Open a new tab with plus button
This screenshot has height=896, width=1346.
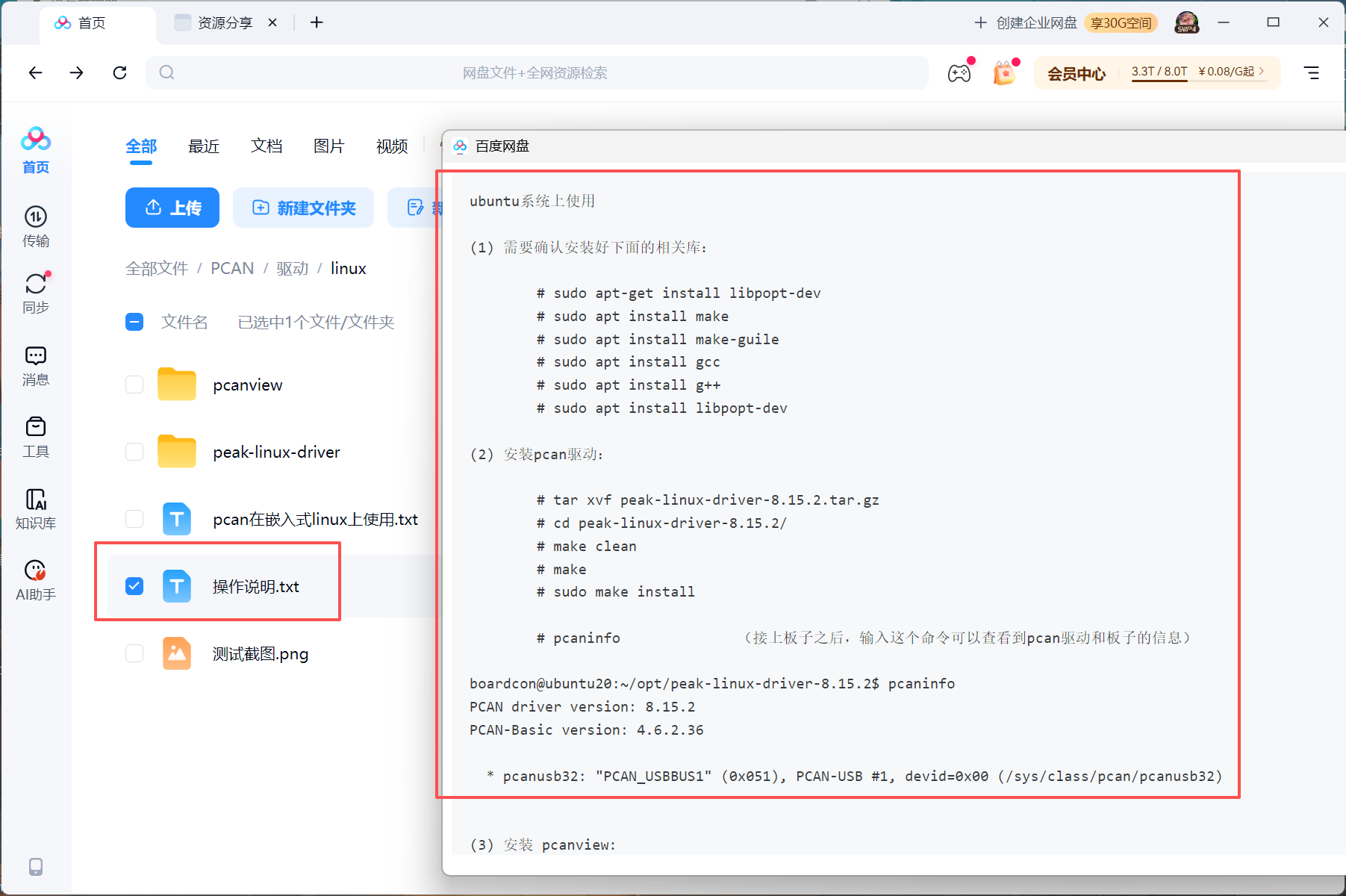point(317,22)
